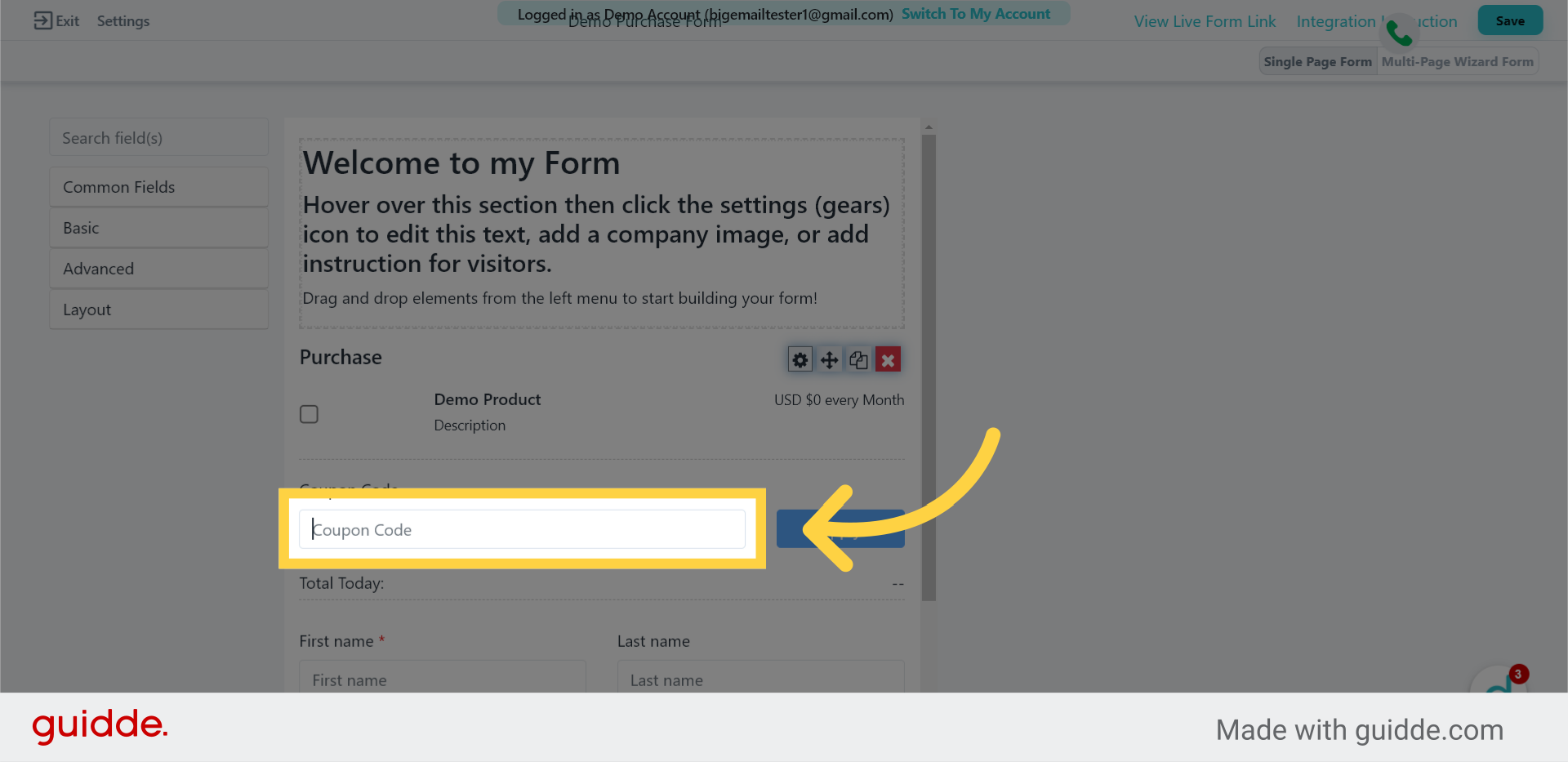Click the Drag and drop elements instruction text
The image size is (1568, 762).
coord(559,298)
